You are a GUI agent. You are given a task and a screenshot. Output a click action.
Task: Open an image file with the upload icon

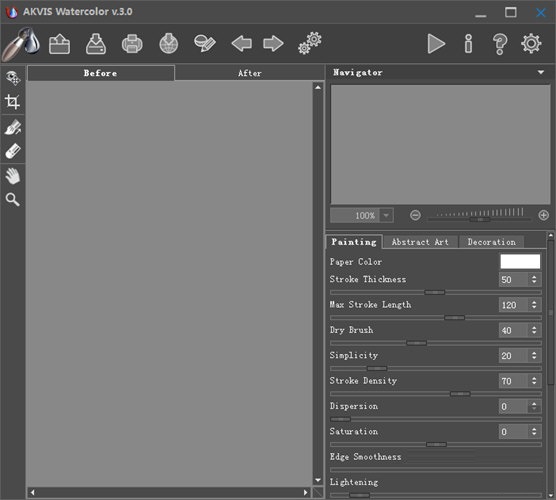59,44
